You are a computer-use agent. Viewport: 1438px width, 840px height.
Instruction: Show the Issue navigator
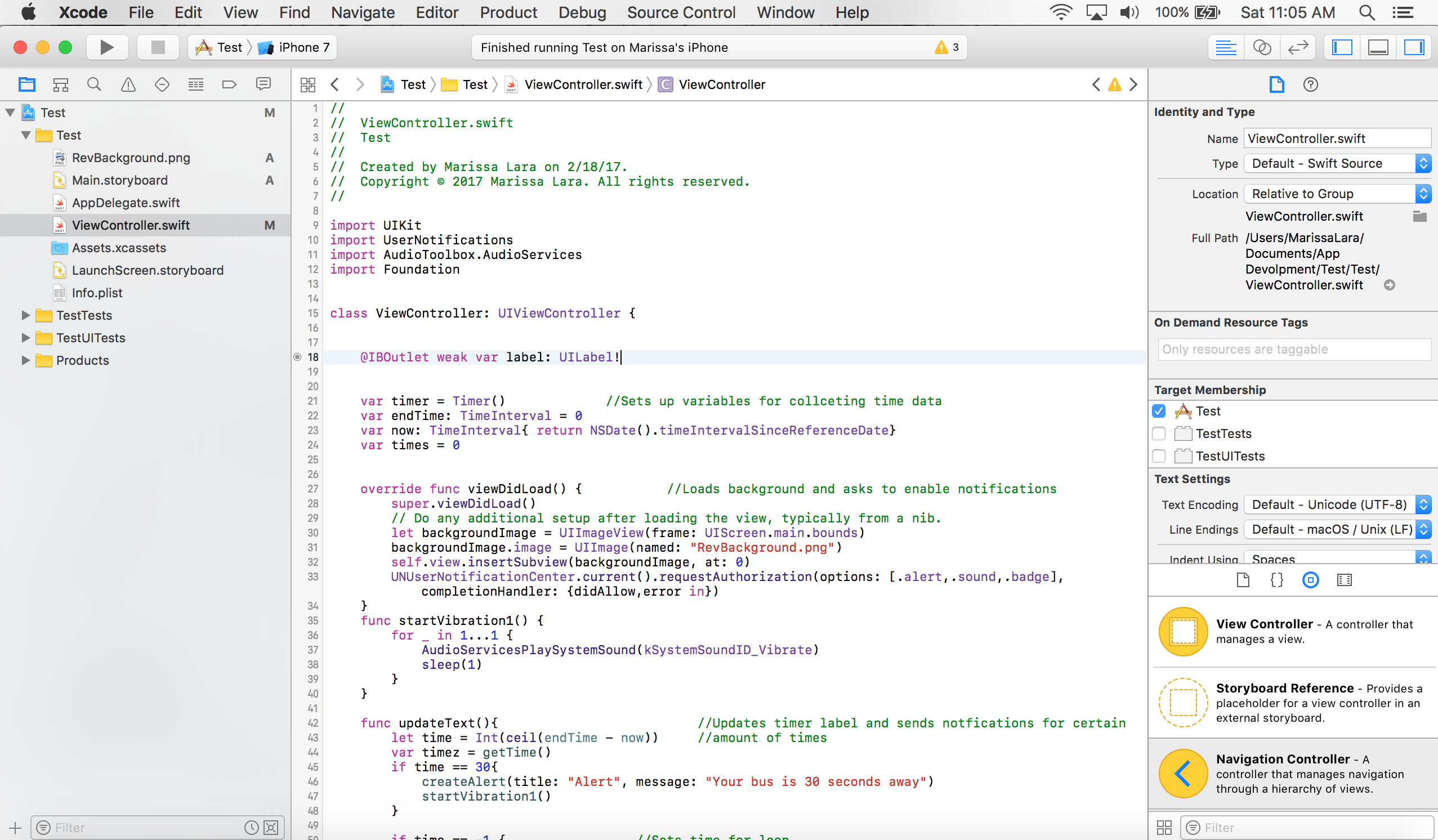128,85
